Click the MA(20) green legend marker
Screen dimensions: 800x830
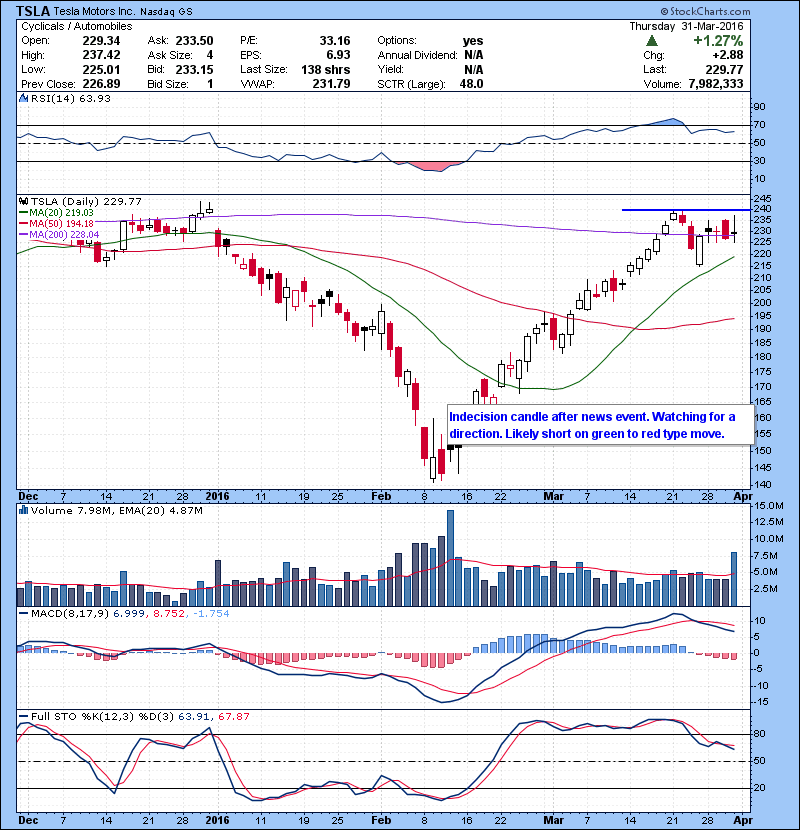[23, 213]
